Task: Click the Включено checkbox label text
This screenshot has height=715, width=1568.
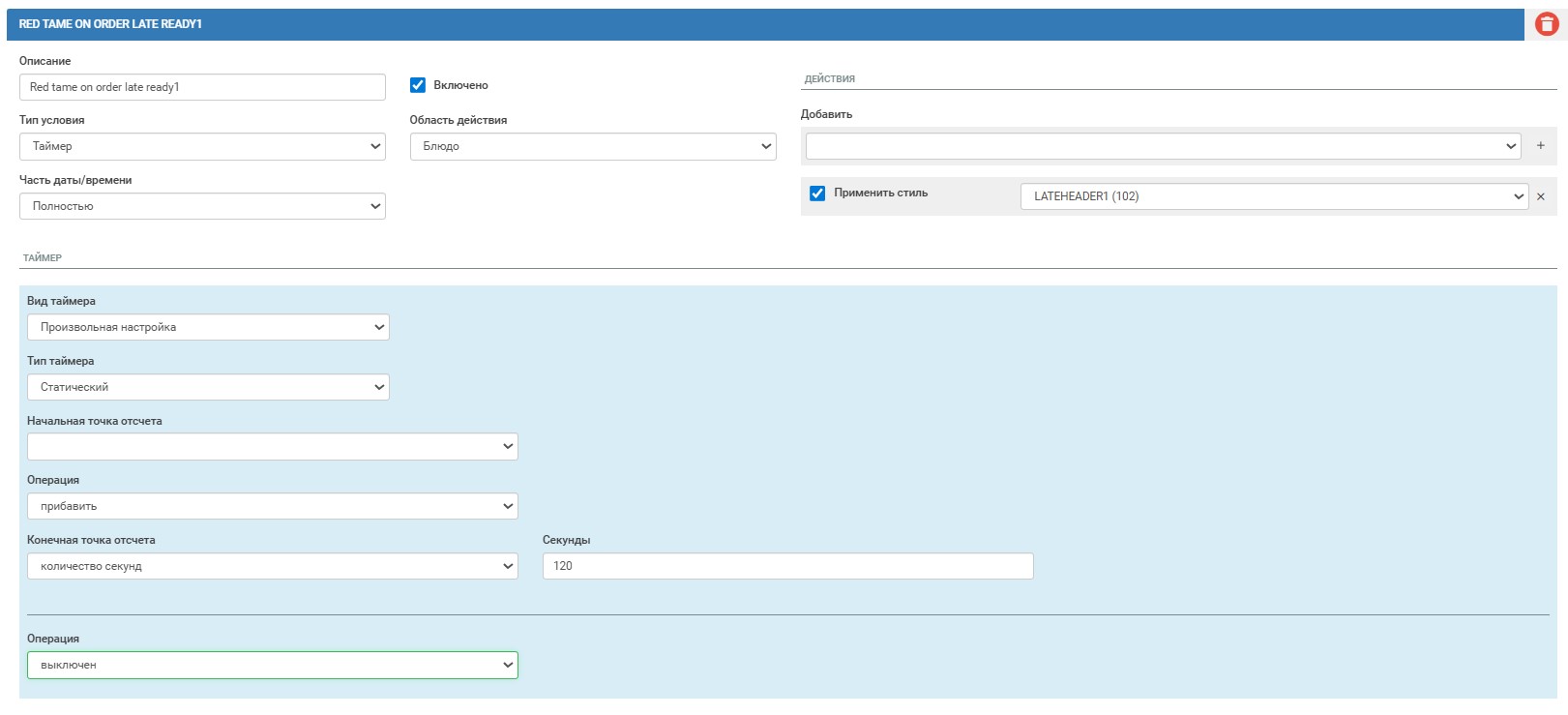Action: [460, 85]
